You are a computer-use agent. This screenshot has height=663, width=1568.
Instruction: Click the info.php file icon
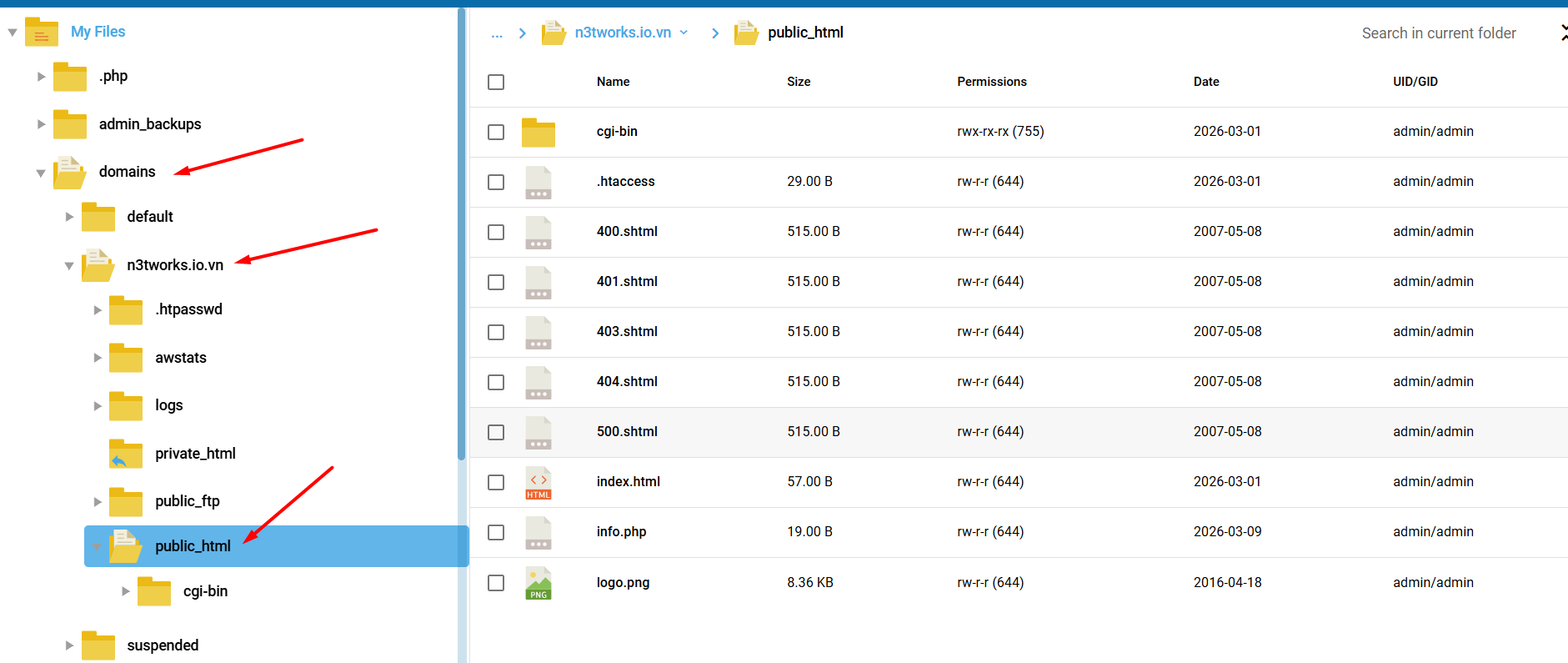click(538, 532)
